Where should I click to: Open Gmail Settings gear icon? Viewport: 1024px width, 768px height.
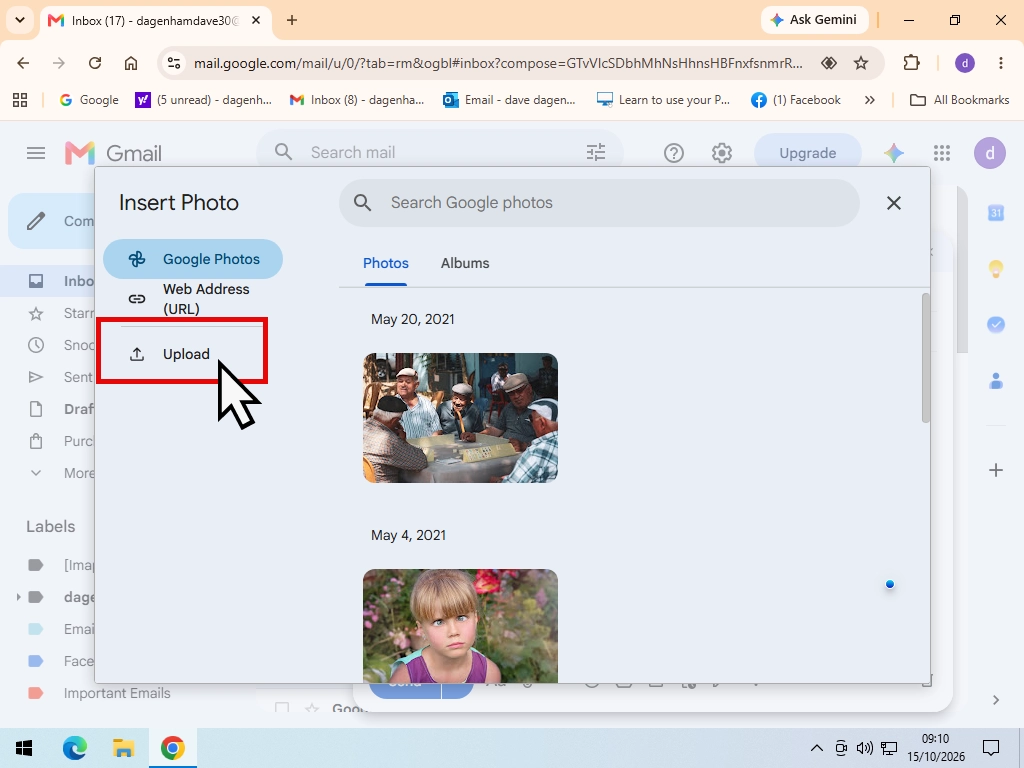tap(722, 153)
